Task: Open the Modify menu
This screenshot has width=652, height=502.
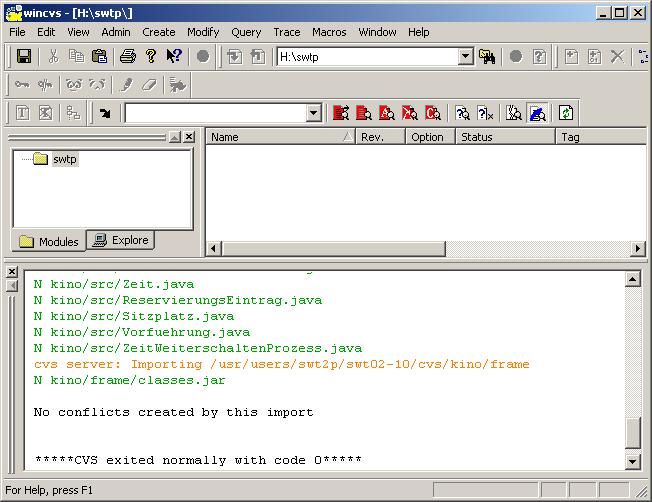Action: click(x=203, y=32)
